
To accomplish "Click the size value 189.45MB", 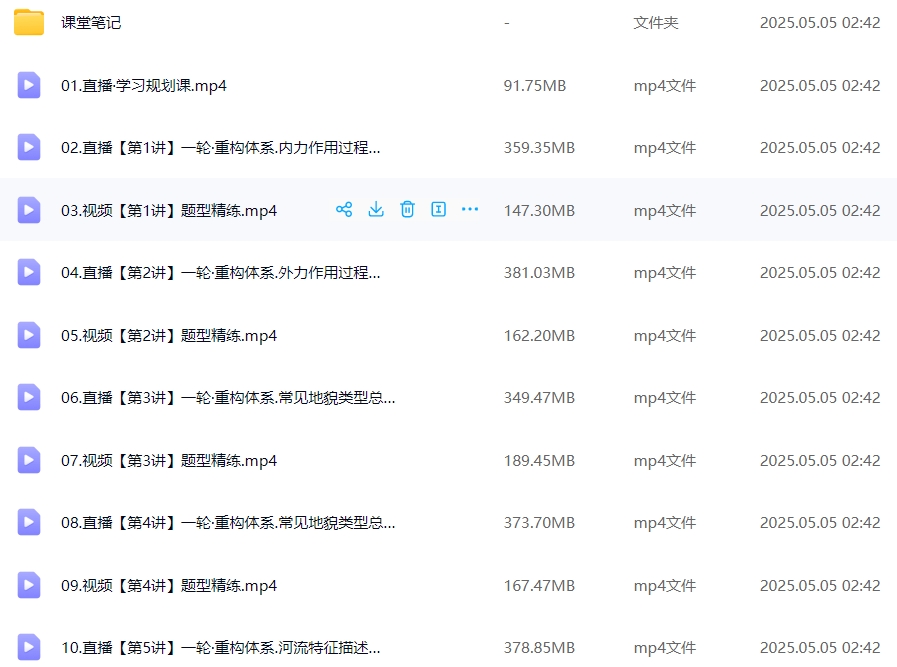I will (539, 460).
